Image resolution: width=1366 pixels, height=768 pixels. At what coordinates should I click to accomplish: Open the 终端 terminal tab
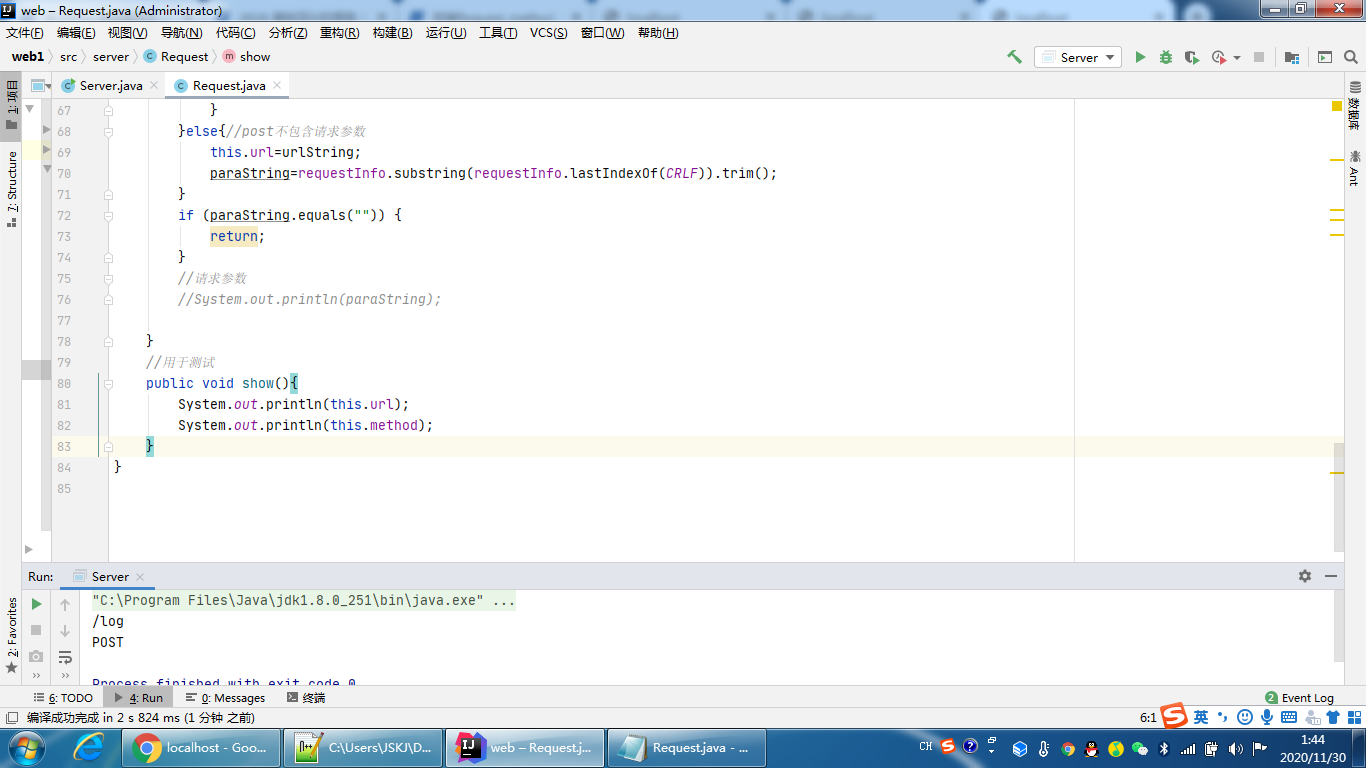(x=306, y=698)
